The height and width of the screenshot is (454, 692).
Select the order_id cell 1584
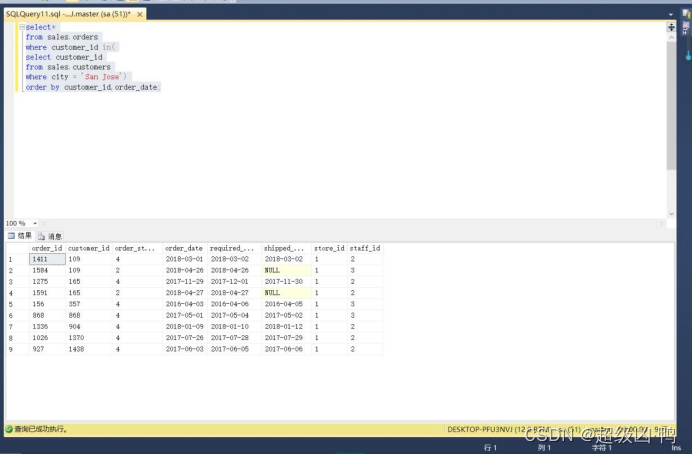[x=47, y=270]
